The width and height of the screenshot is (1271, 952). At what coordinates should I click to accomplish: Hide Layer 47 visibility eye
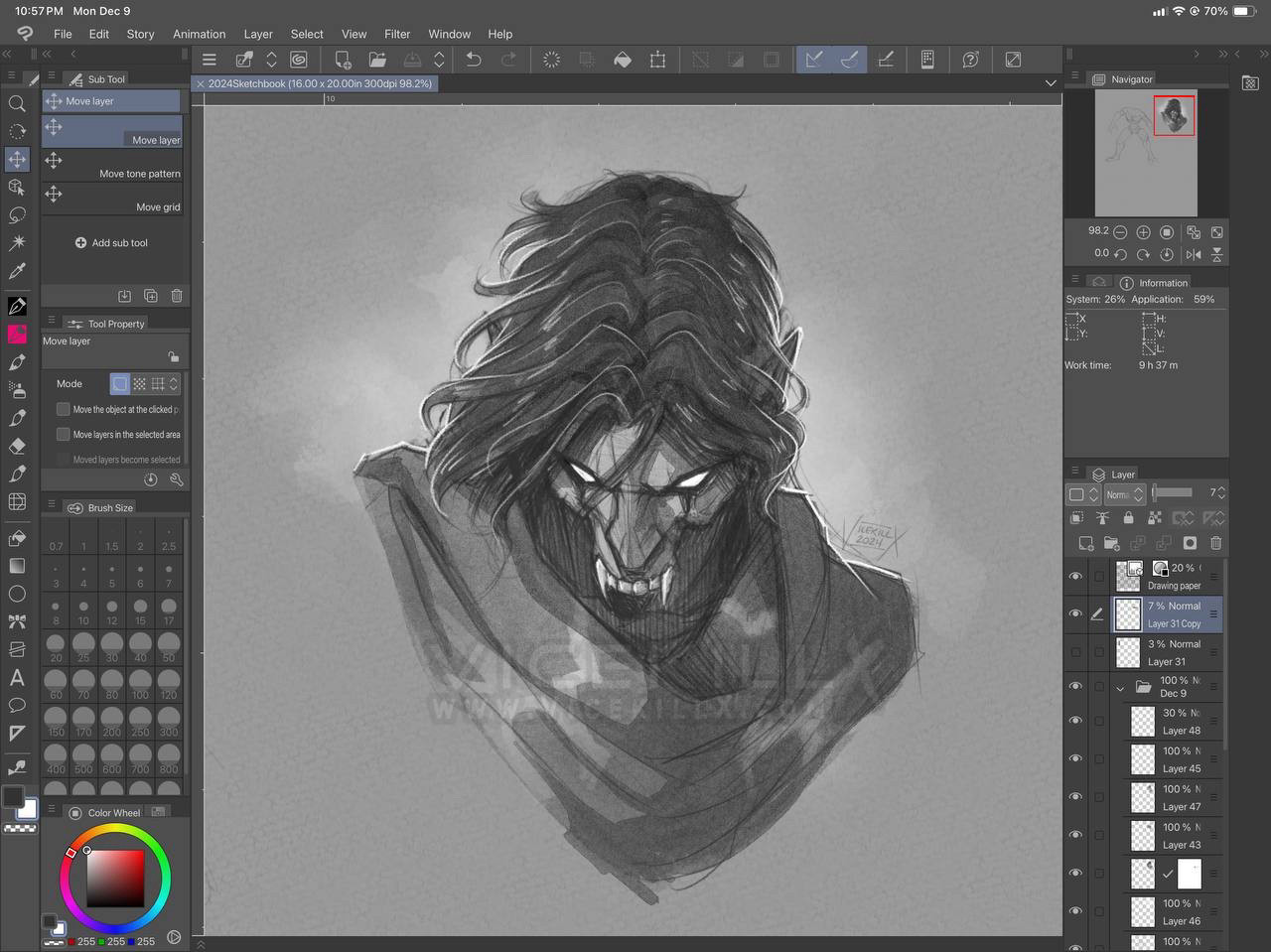pos(1075,797)
